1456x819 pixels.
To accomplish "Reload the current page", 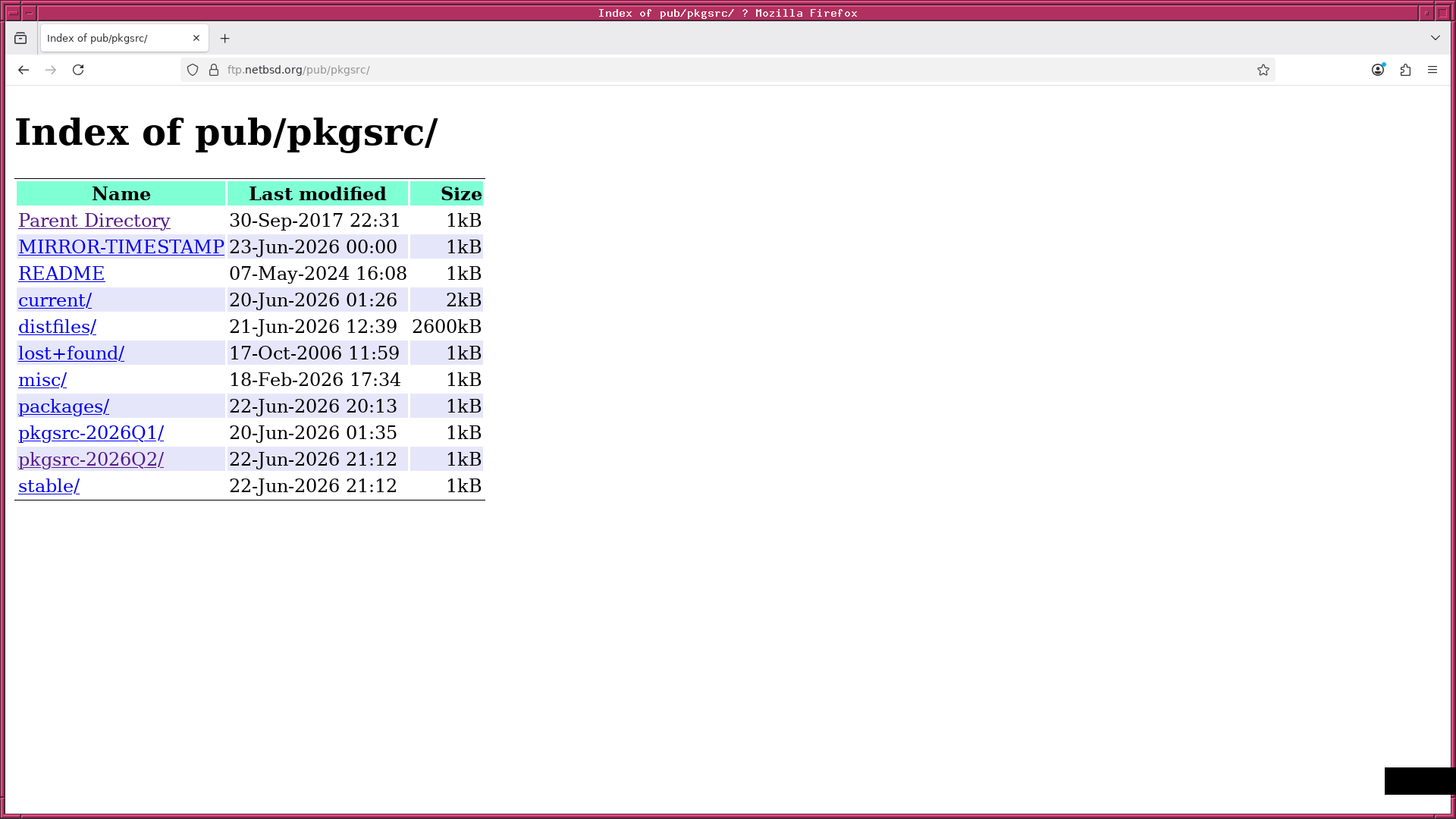I will coord(78,70).
